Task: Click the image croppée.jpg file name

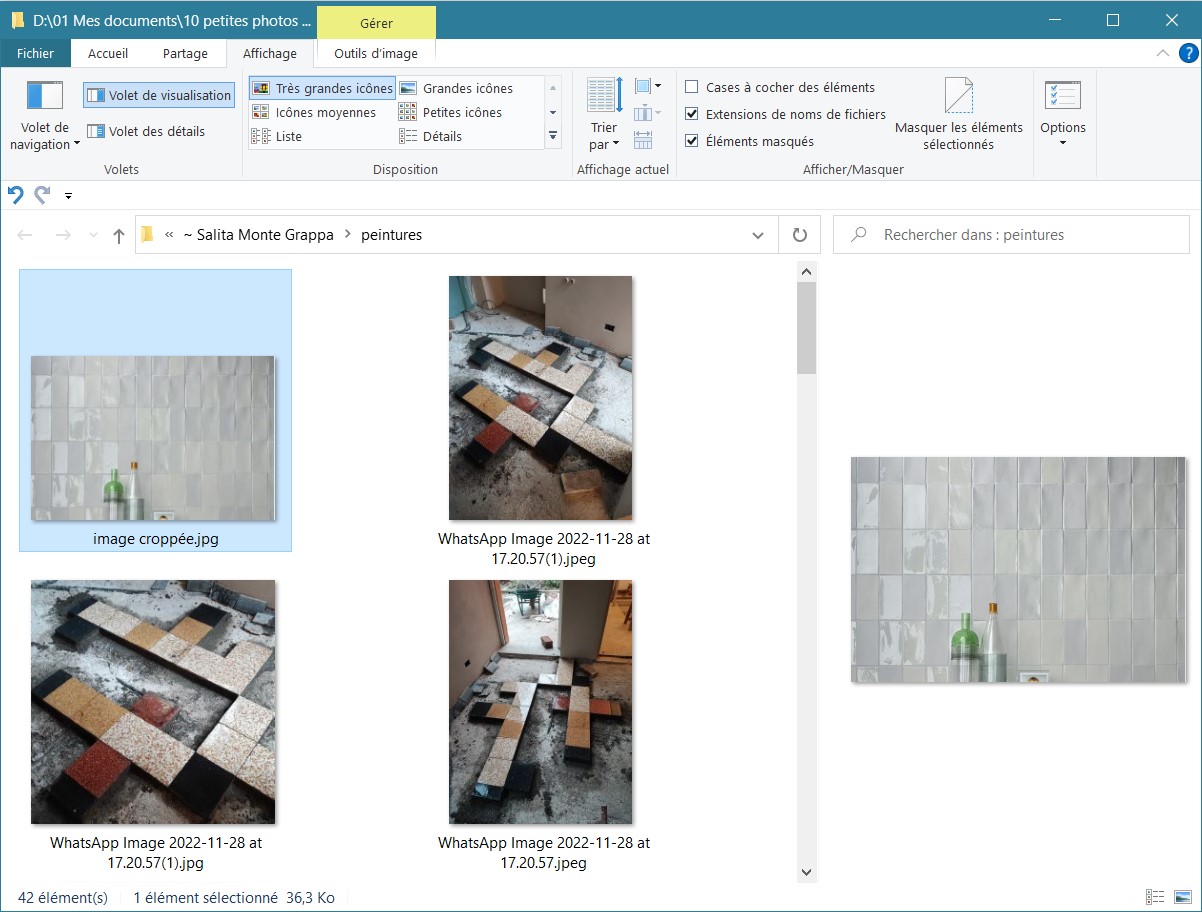Action: click(156, 539)
